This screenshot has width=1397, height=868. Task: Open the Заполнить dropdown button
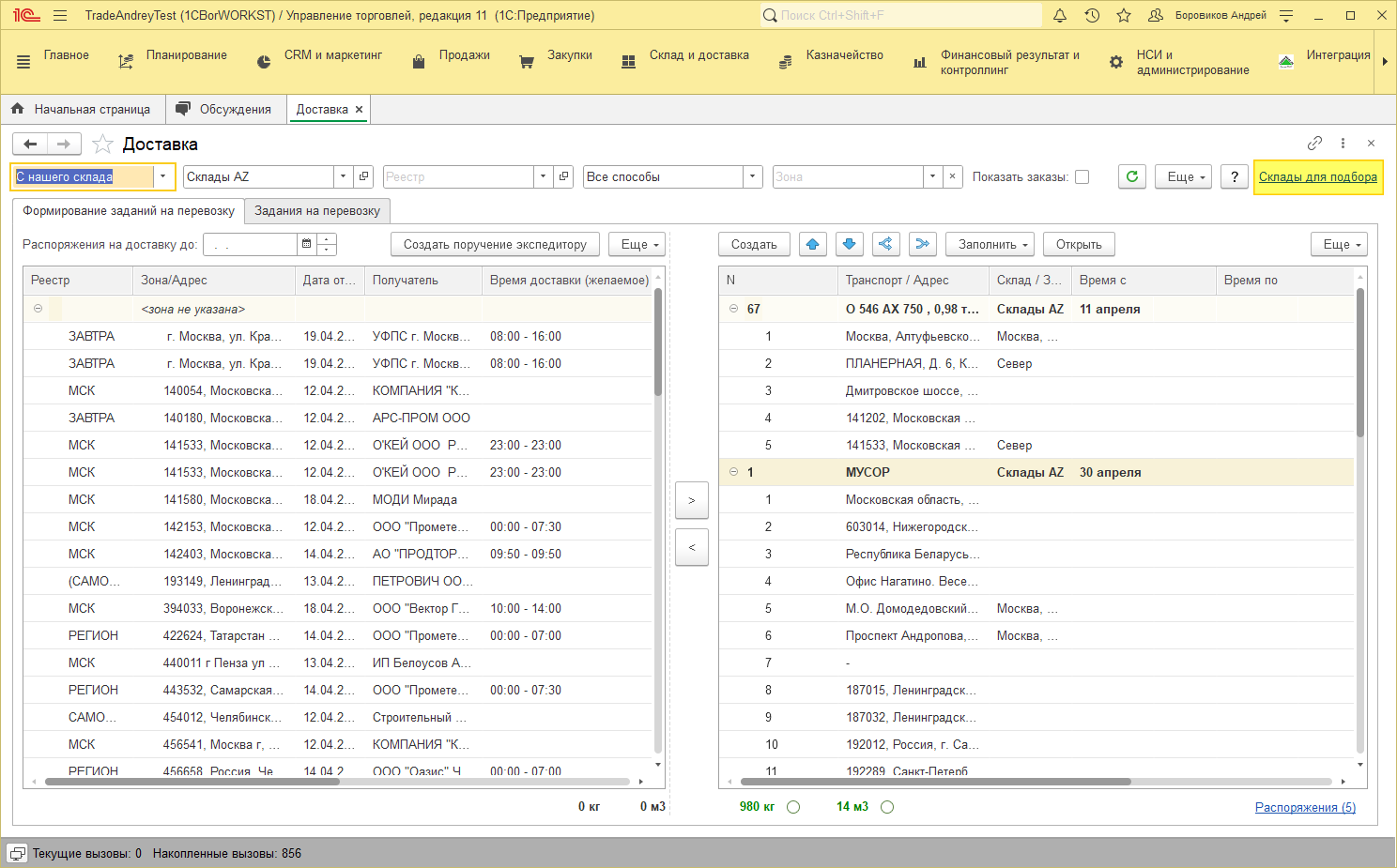click(x=990, y=244)
